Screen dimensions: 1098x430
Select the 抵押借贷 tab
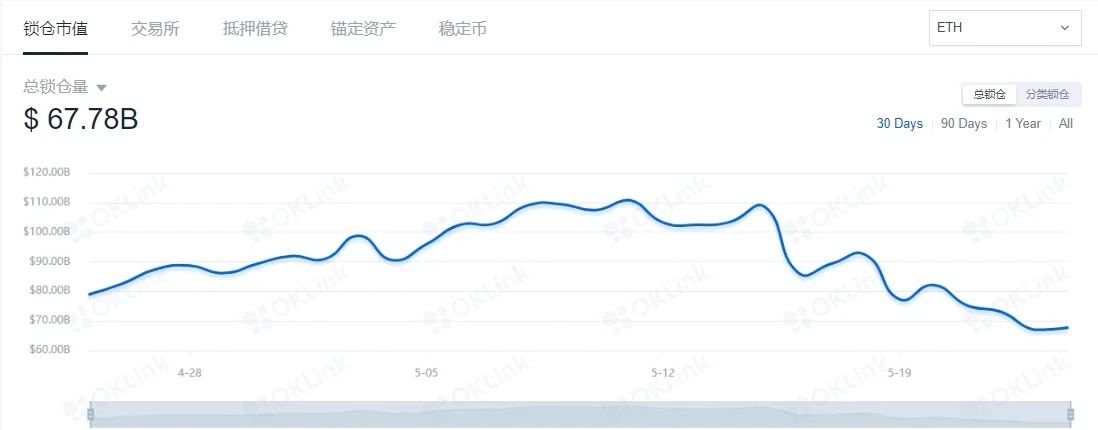coord(255,28)
